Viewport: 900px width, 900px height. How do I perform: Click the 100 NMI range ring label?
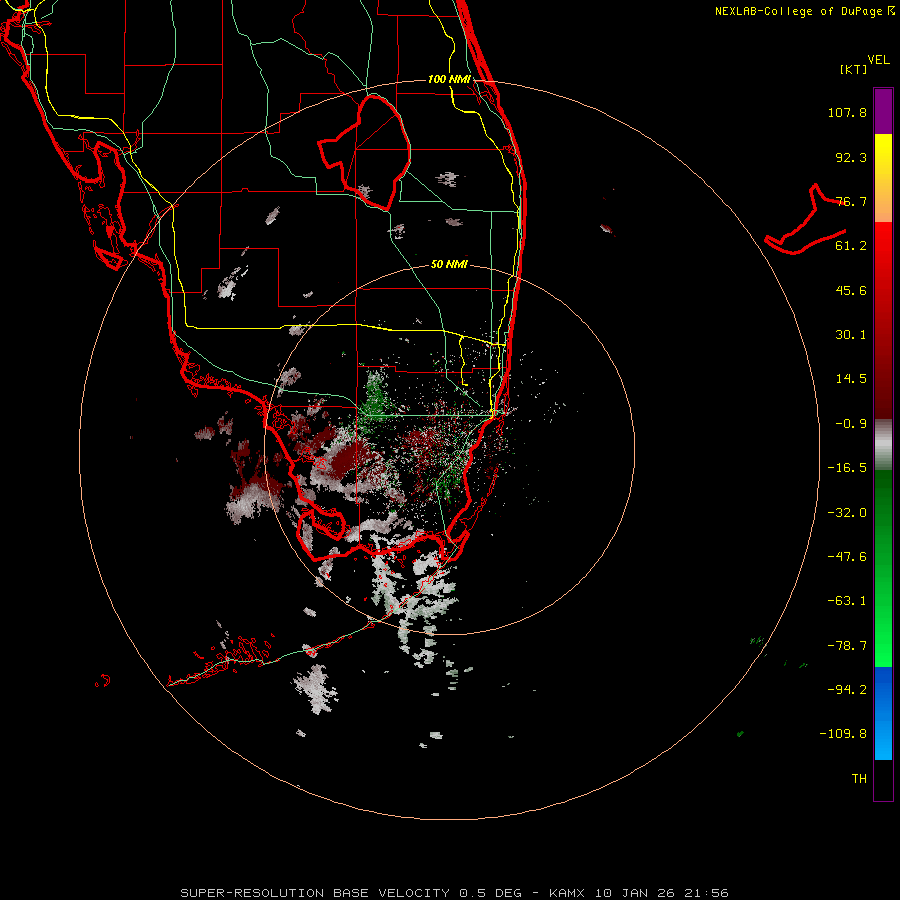pos(449,79)
